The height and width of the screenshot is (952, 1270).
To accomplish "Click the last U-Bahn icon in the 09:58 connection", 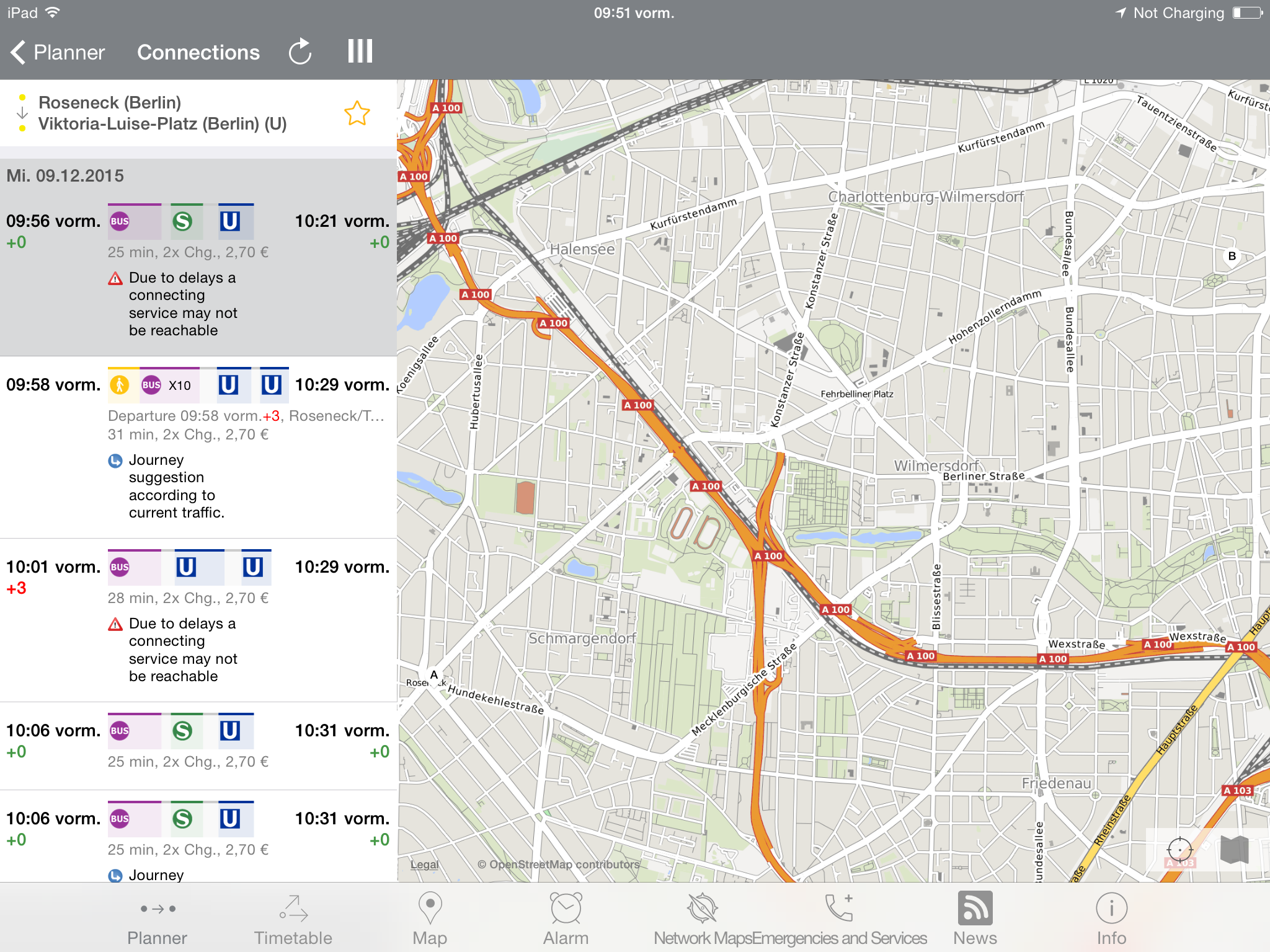I will [x=271, y=385].
